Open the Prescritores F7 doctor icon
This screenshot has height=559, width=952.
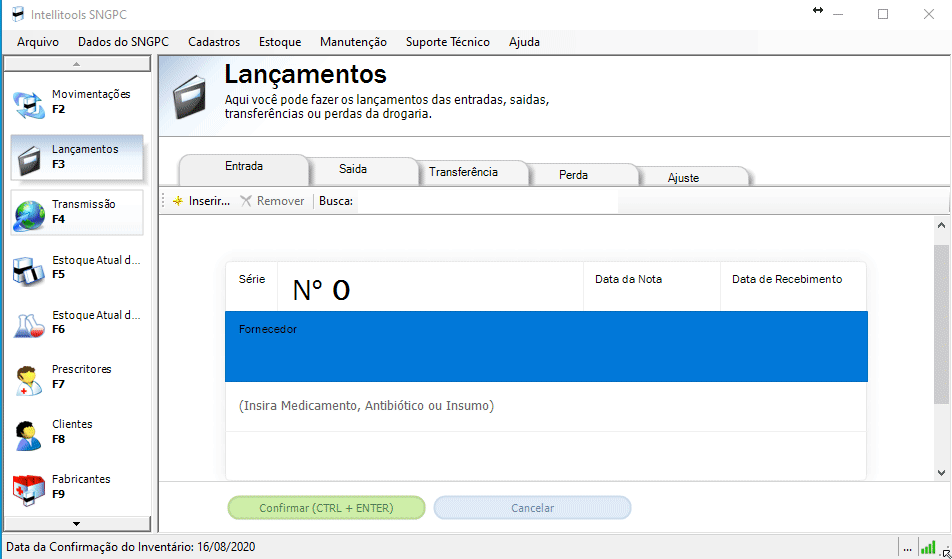coord(29,380)
